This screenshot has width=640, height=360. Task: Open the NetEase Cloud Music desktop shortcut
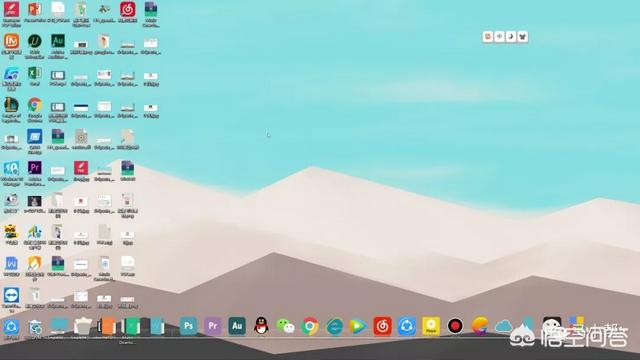coord(127,10)
